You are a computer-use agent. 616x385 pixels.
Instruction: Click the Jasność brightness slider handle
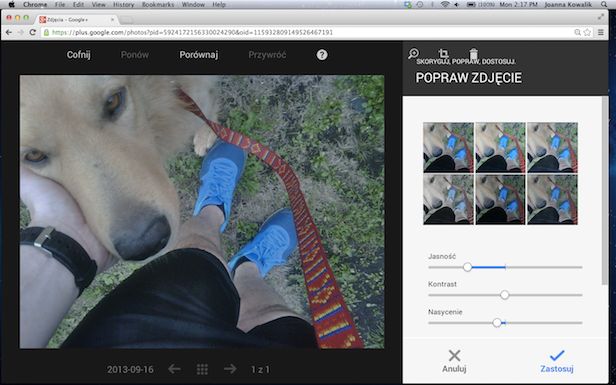(x=467, y=267)
